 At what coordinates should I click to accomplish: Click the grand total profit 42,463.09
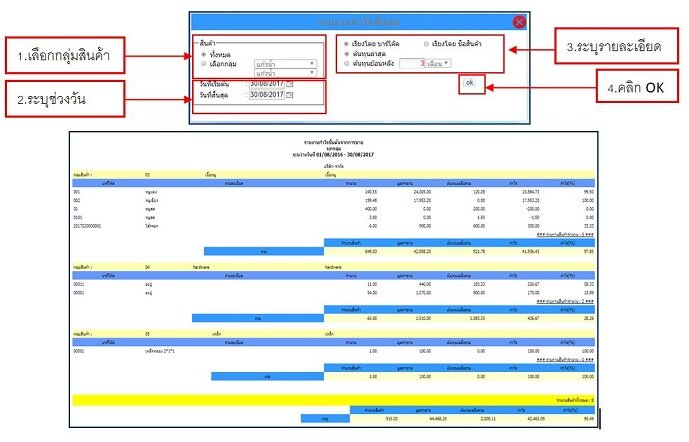click(x=535, y=419)
